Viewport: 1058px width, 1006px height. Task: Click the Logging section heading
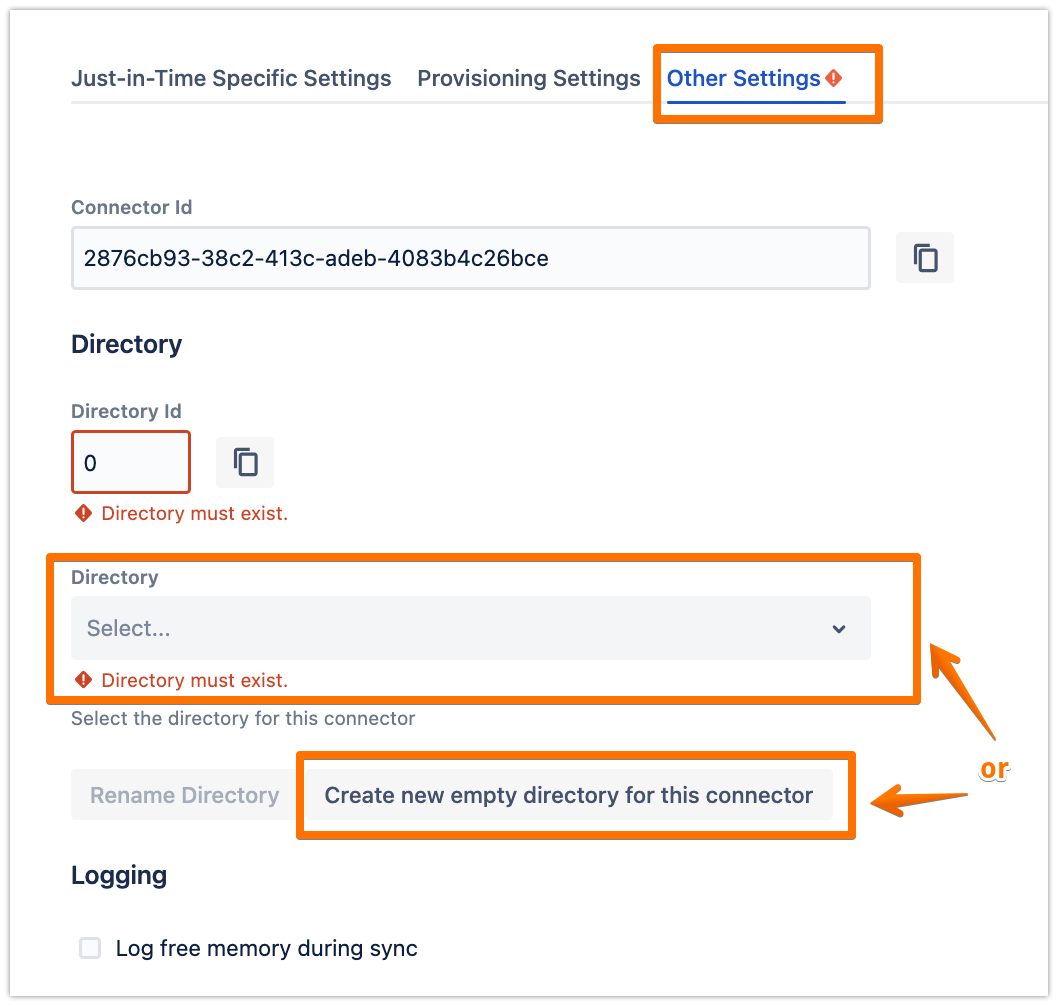(x=119, y=876)
